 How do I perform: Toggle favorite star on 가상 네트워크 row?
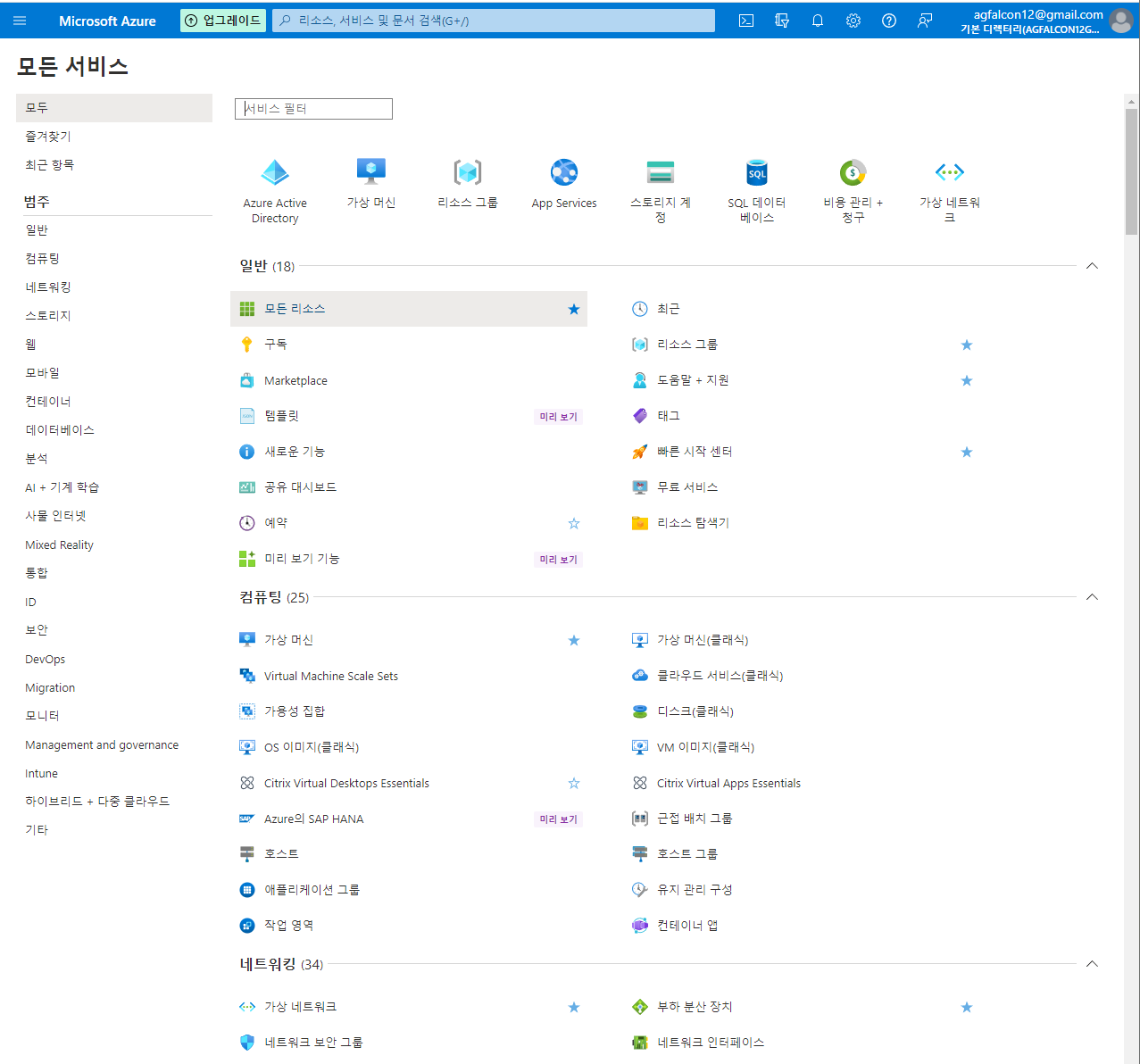(574, 1007)
